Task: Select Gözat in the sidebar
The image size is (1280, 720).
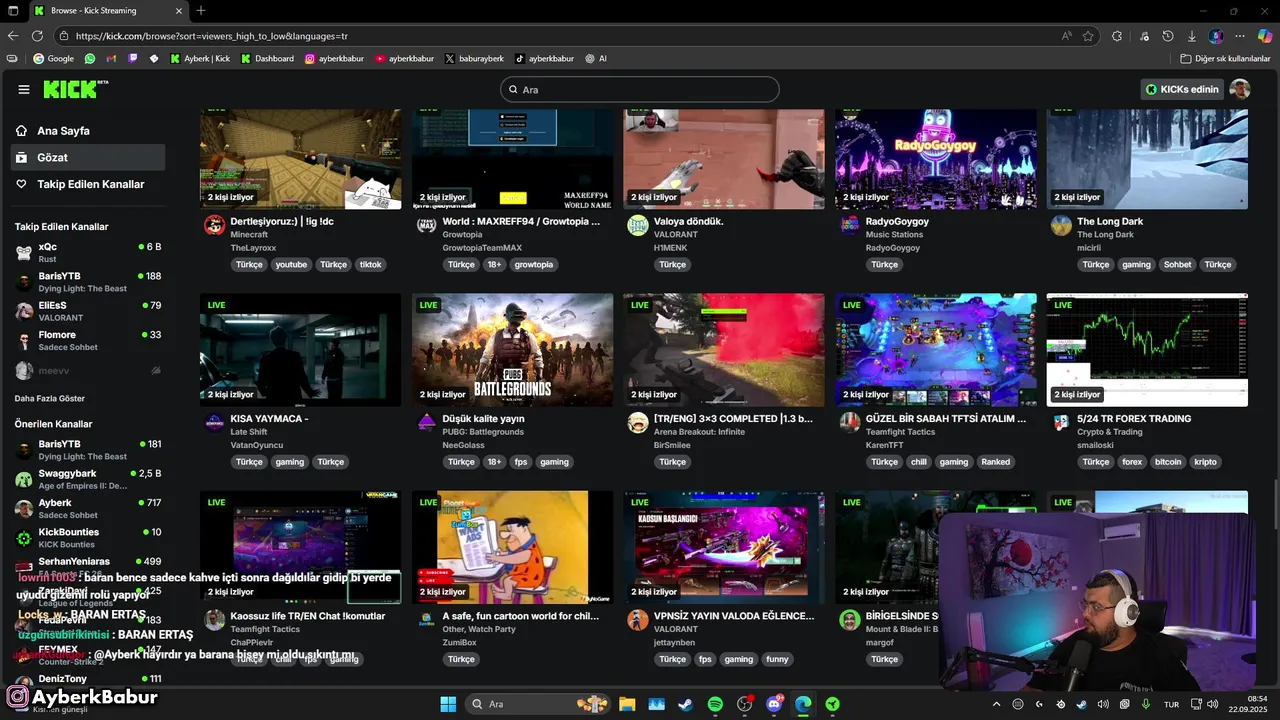Action: tap(88, 157)
